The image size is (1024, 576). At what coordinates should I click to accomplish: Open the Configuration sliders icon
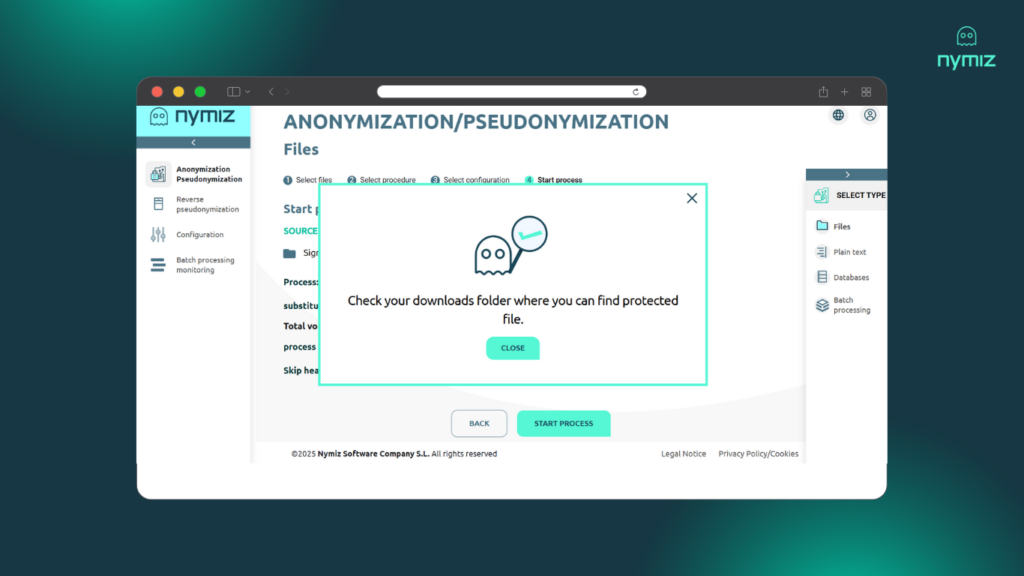click(158, 235)
